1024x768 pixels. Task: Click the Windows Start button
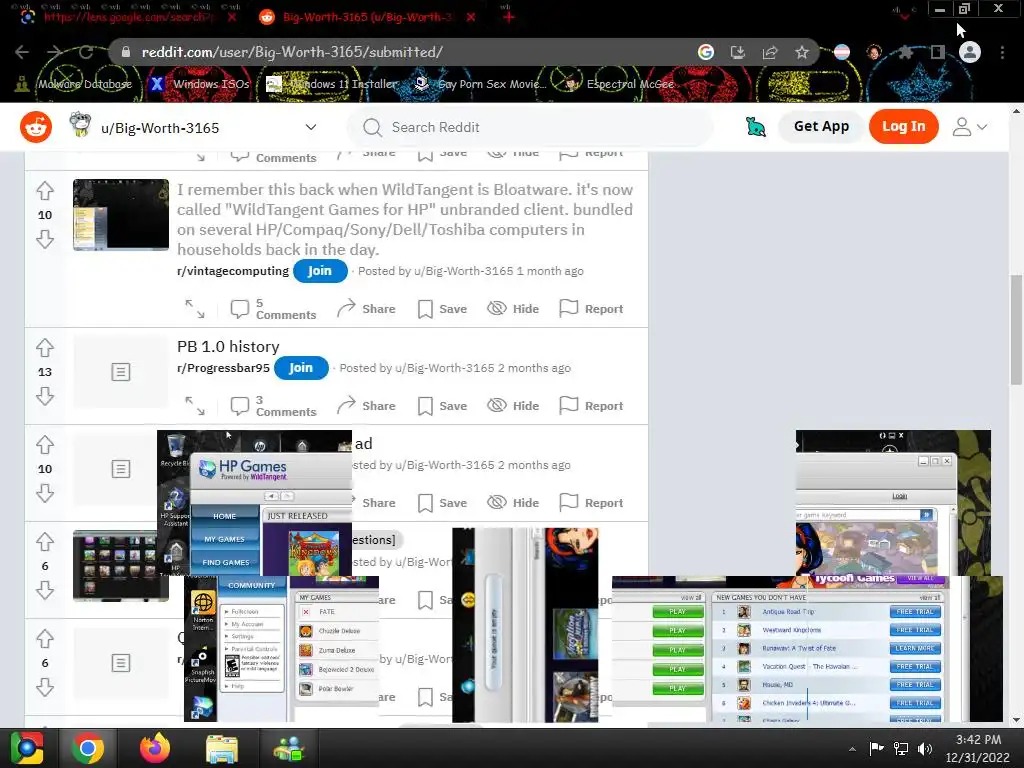(x=27, y=748)
